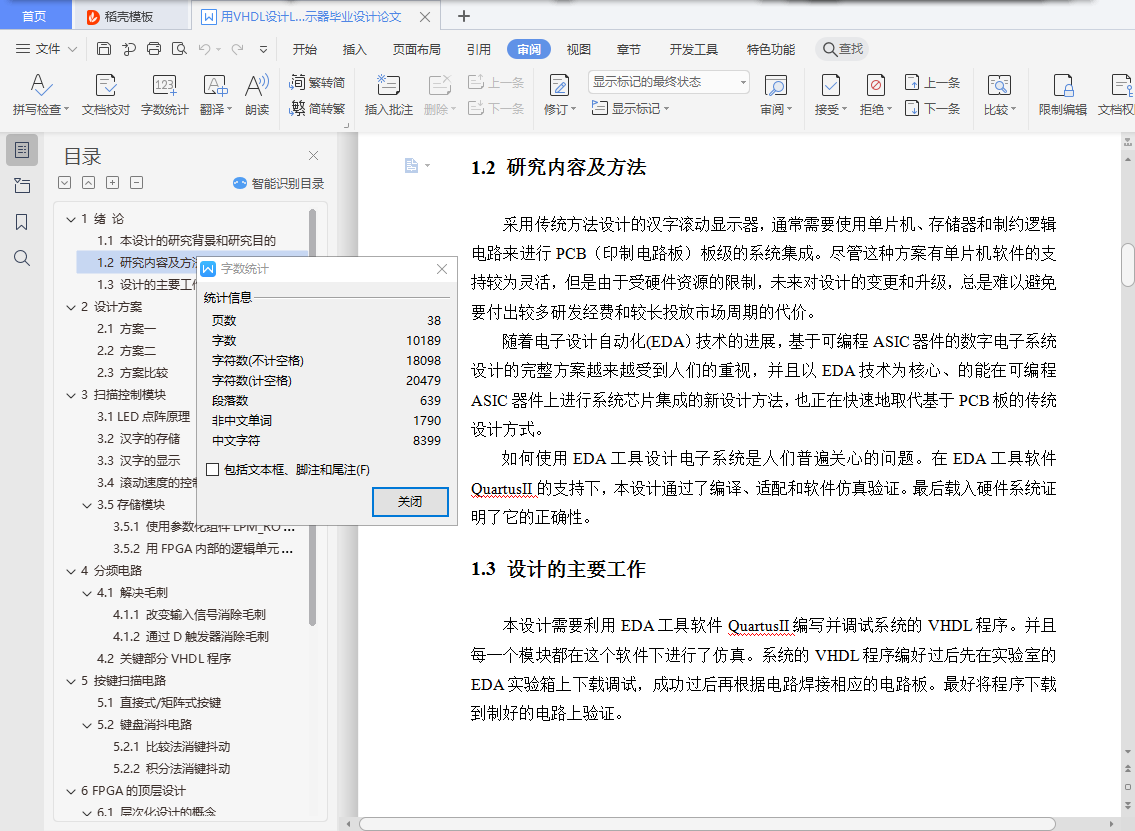Switch to the 页面布局 ribbon tab

point(416,49)
